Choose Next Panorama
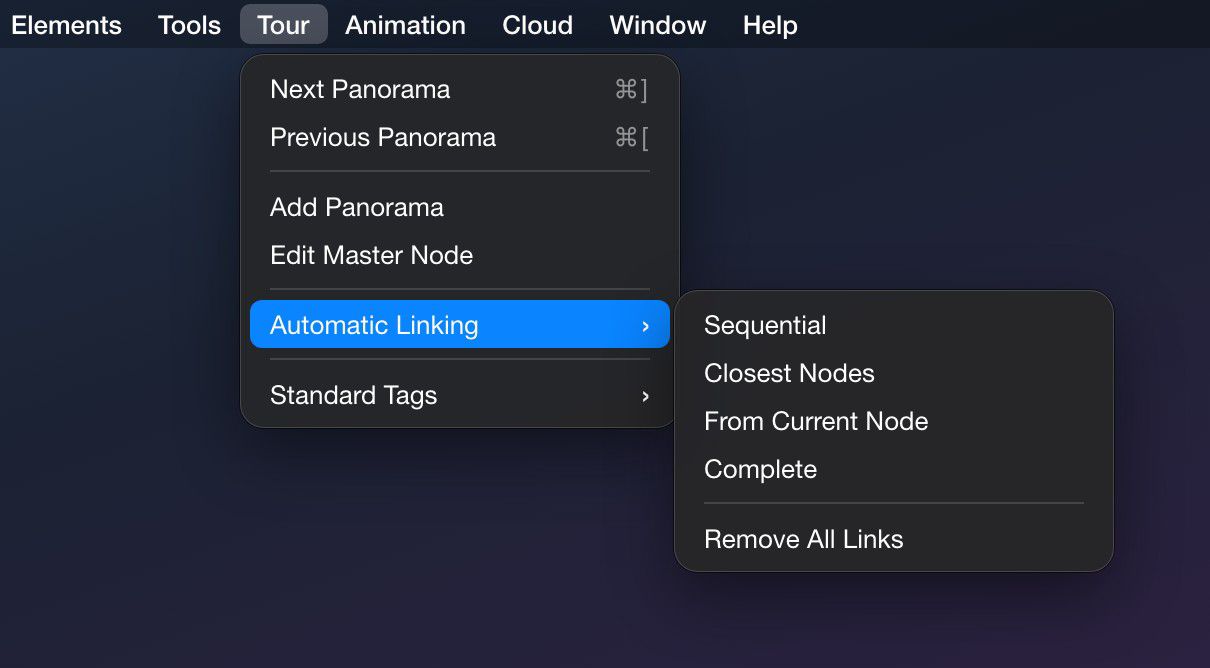1210x668 pixels. 460,90
